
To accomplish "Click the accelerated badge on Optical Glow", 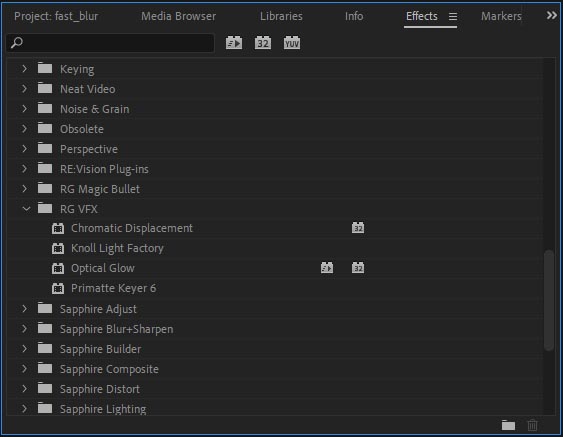I will click(327, 268).
